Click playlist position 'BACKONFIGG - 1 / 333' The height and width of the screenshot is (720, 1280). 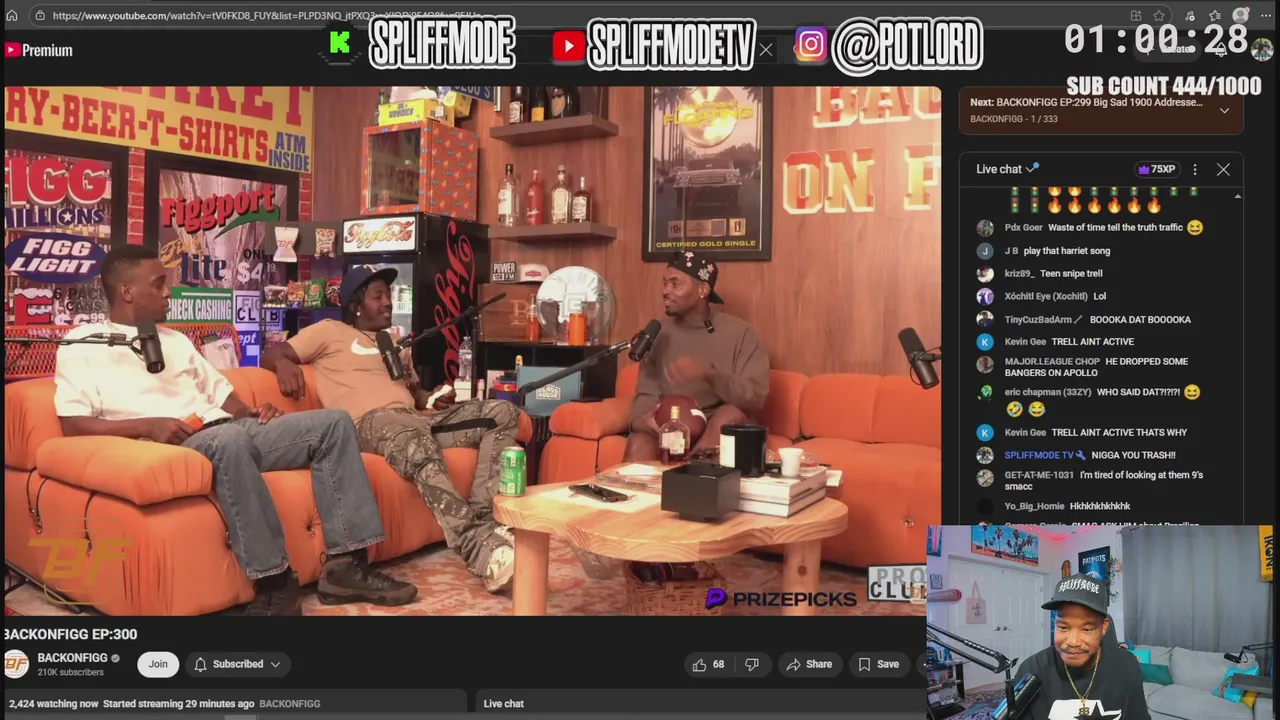pos(1013,119)
